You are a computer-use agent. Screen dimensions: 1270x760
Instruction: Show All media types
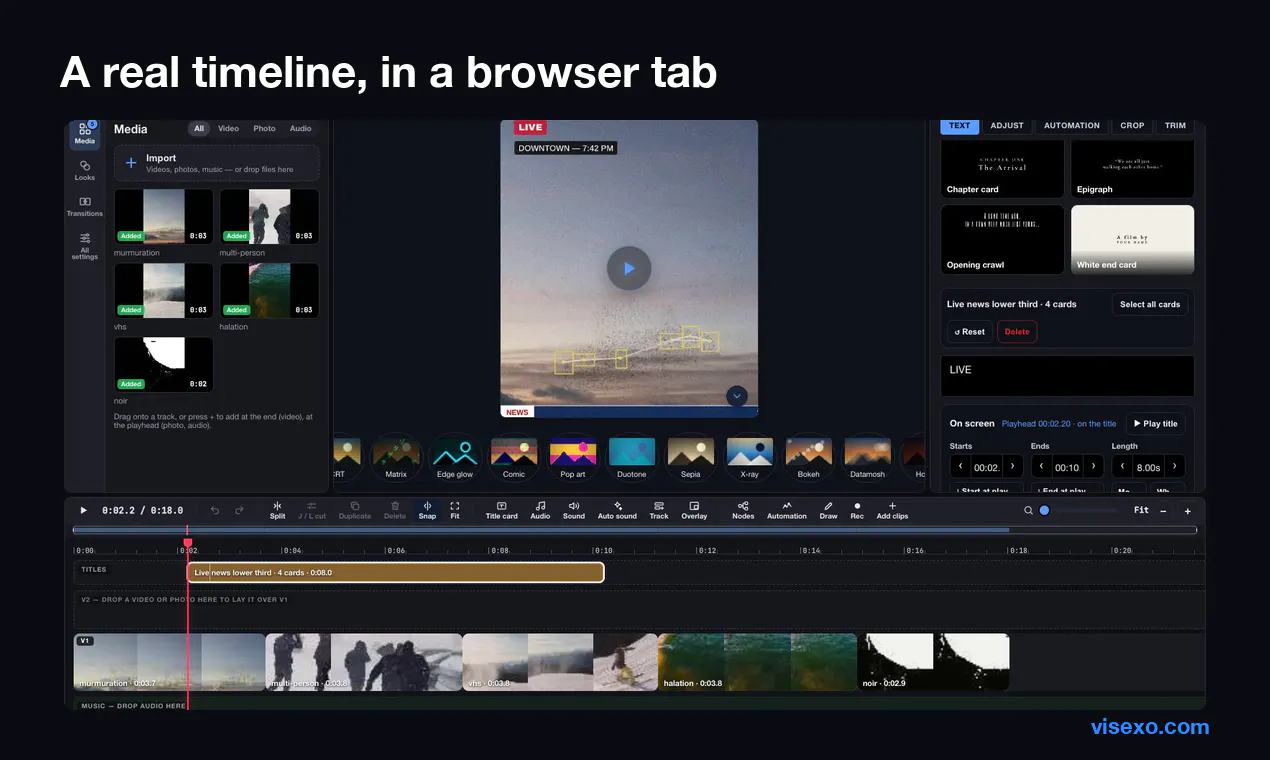[199, 128]
